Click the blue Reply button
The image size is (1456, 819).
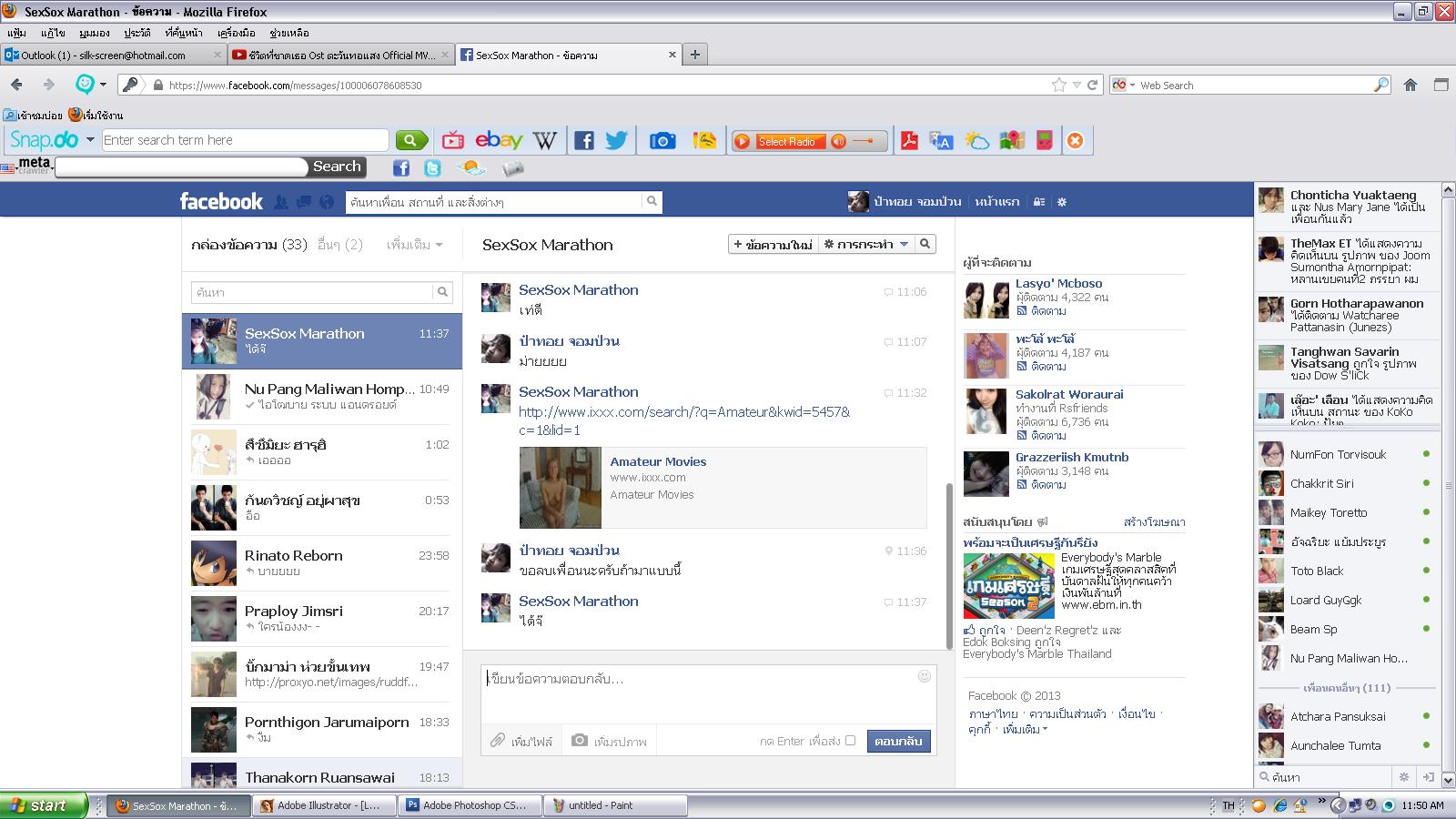coord(898,741)
